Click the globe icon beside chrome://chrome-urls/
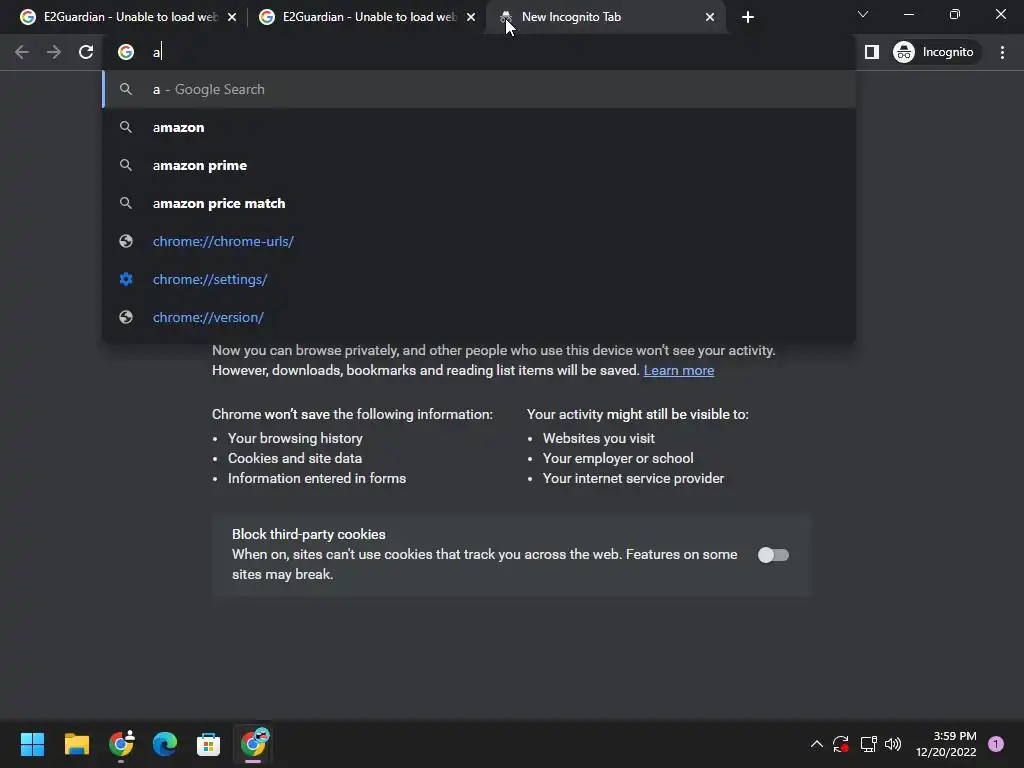The height and width of the screenshot is (768, 1024). 126,241
